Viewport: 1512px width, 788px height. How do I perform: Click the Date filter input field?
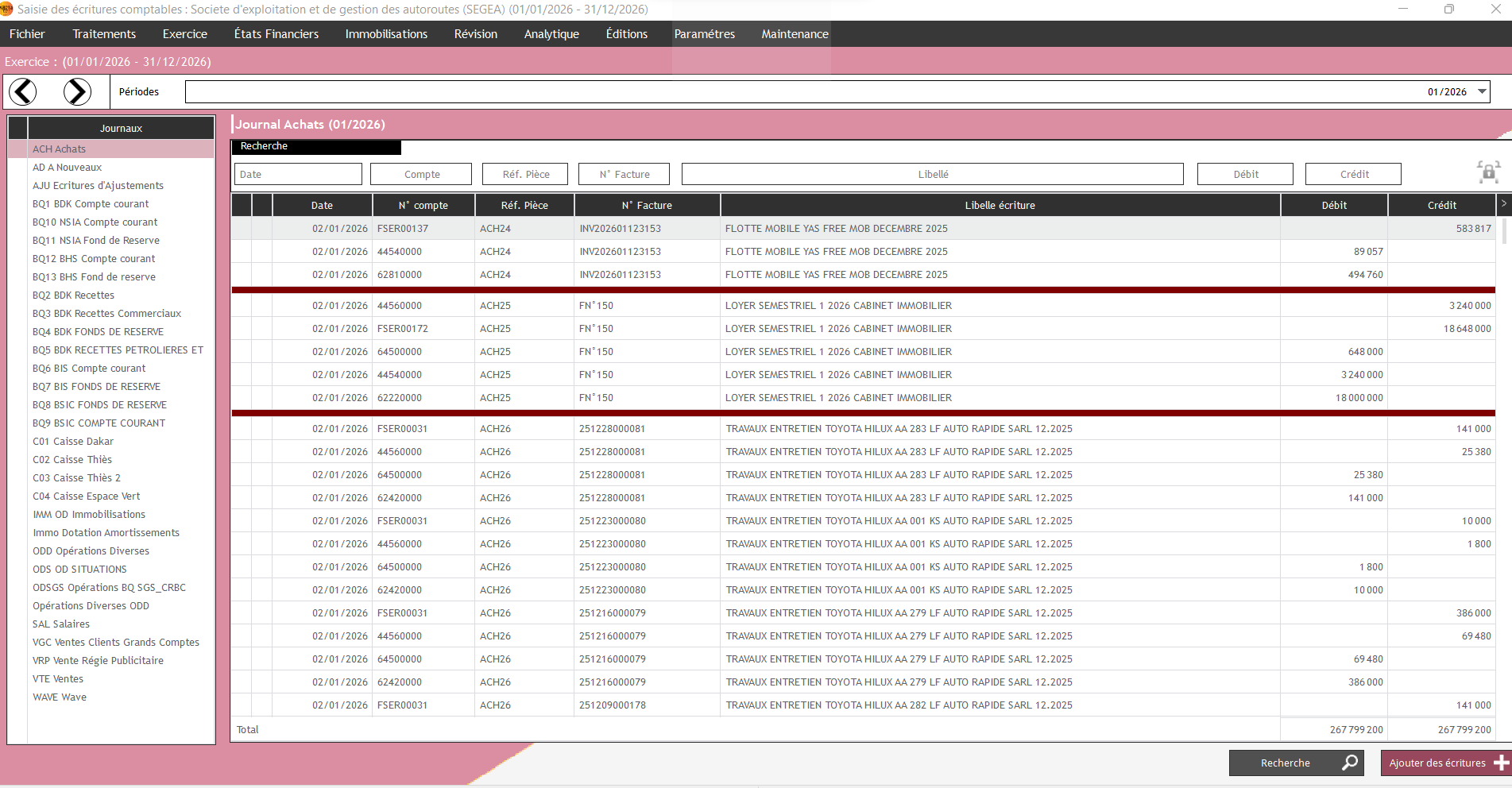click(298, 174)
